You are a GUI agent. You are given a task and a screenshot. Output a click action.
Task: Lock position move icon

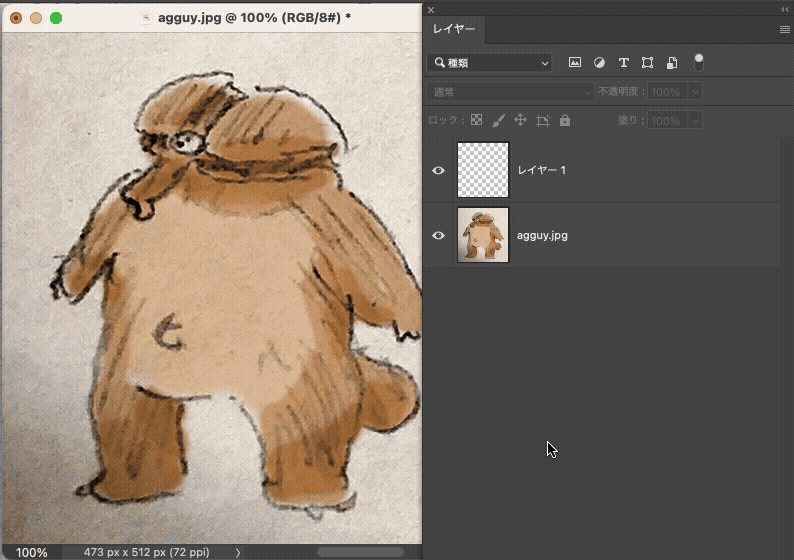(x=520, y=120)
